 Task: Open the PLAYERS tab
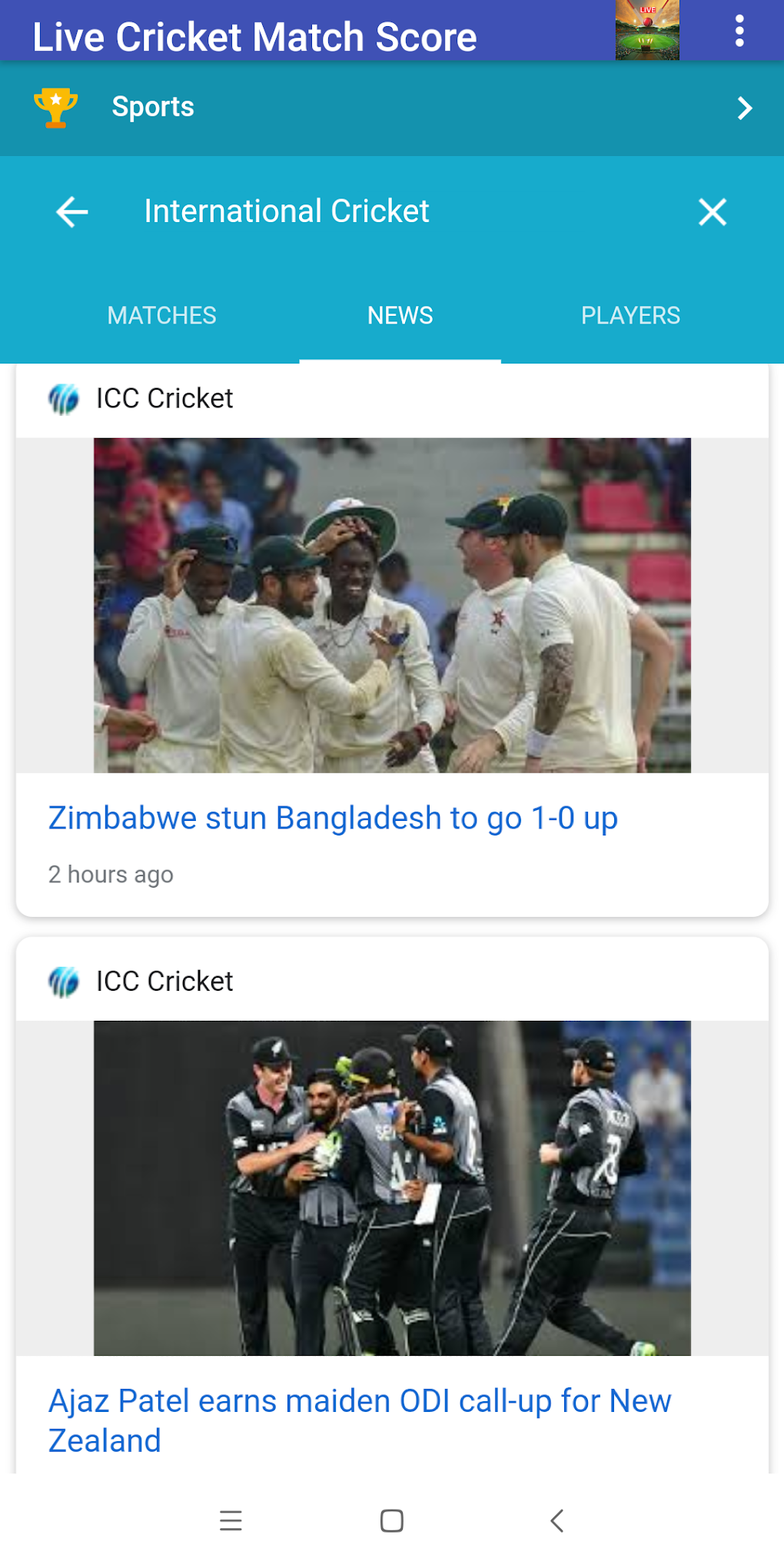[630, 315]
